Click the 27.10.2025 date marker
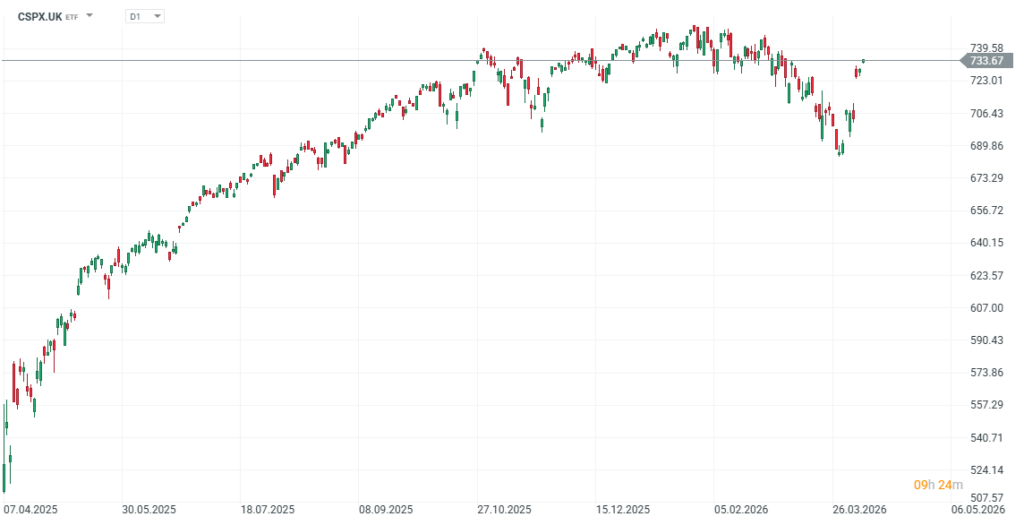 pyautogui.click(x=502, y=509)
